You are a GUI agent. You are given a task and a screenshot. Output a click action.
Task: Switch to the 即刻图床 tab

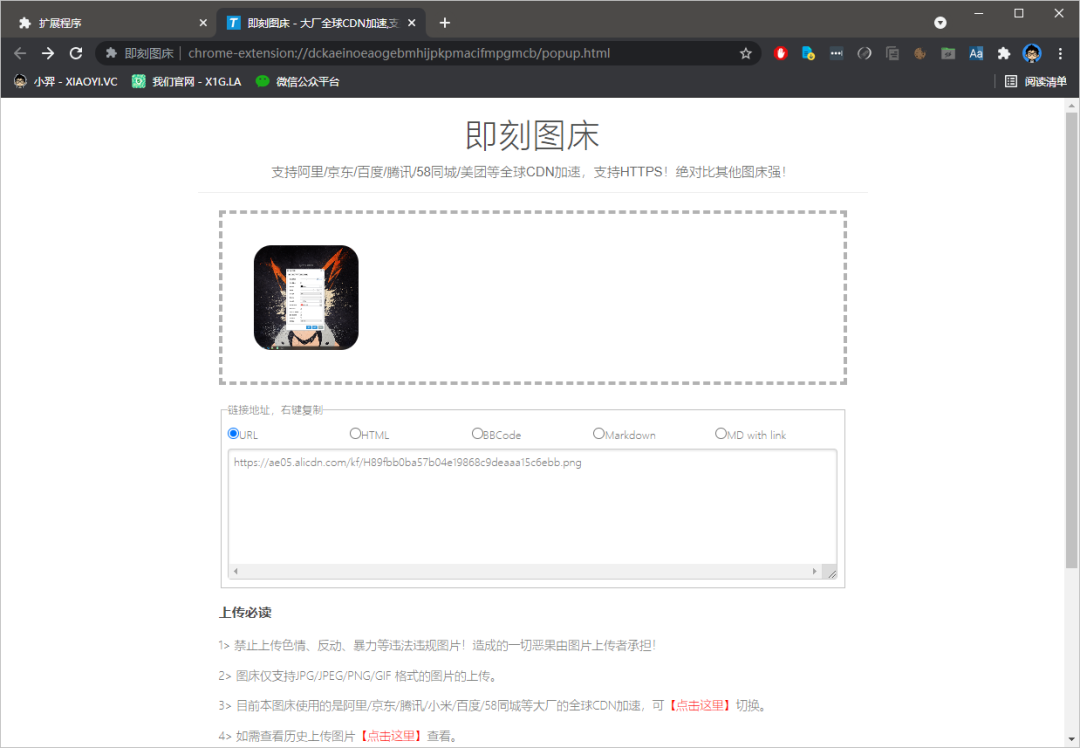(x=321, y=23)
